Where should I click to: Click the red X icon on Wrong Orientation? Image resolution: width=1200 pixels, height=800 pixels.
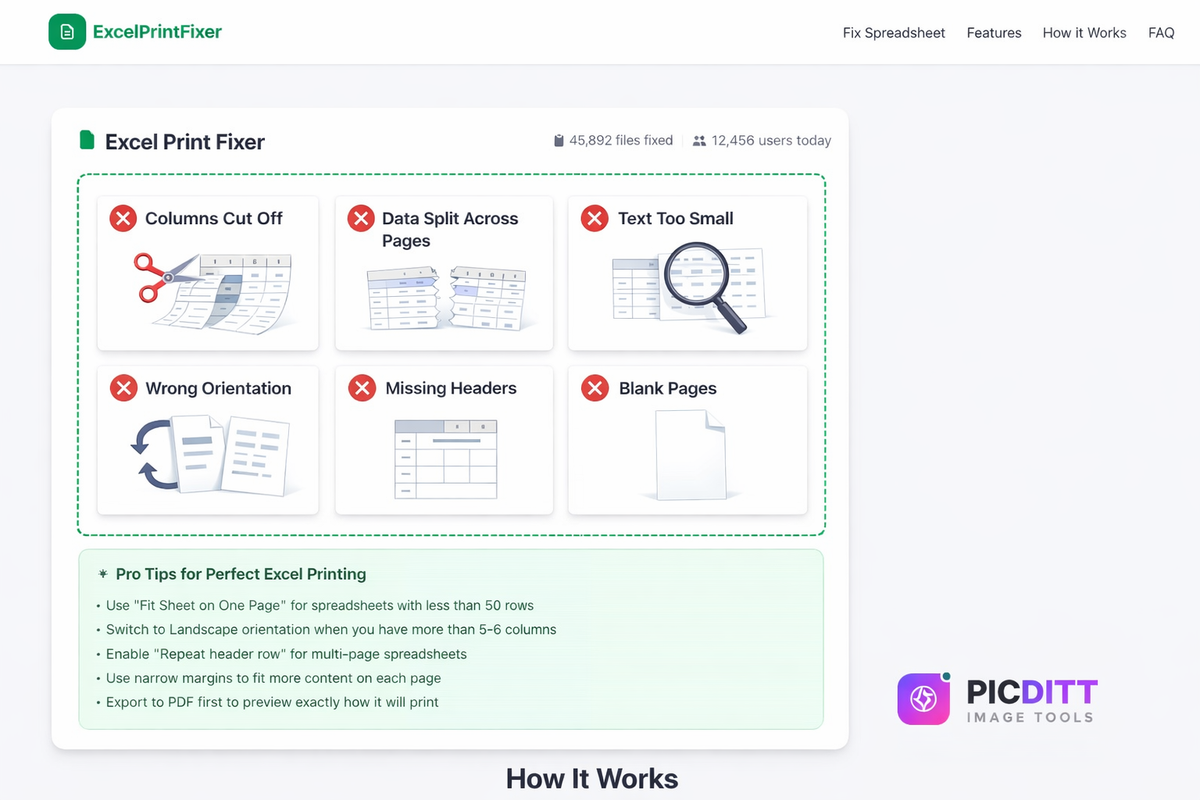point(123,388)
